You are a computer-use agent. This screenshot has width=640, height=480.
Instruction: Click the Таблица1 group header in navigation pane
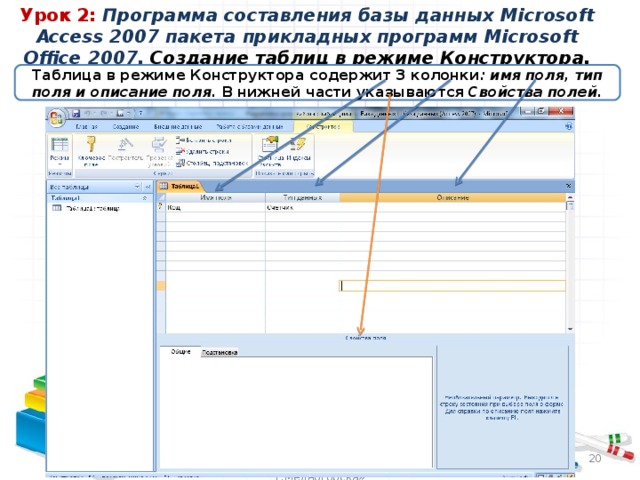click(99, 198)
